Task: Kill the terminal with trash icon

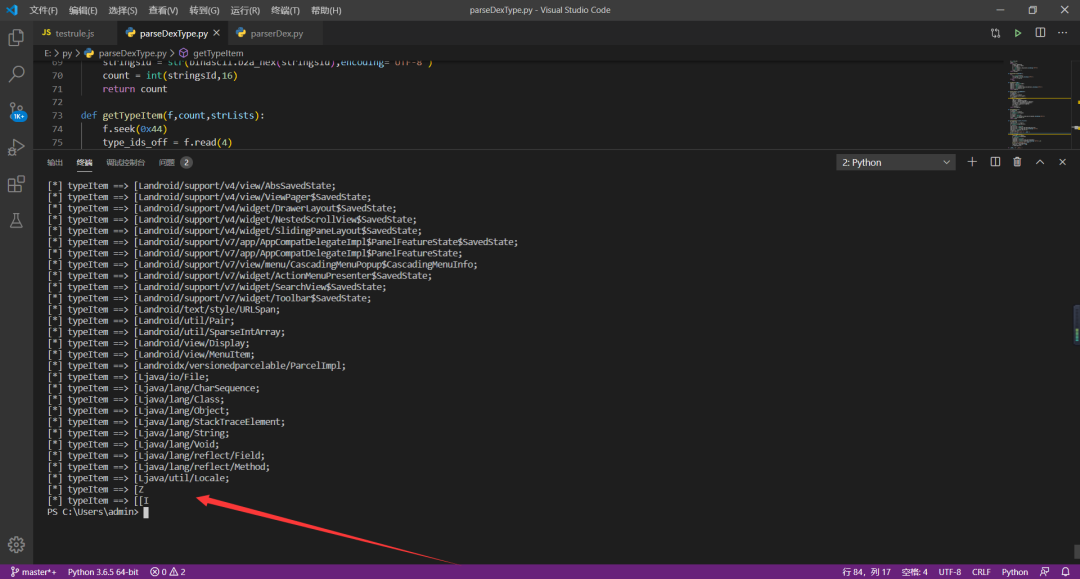Action: [1017, 162]
